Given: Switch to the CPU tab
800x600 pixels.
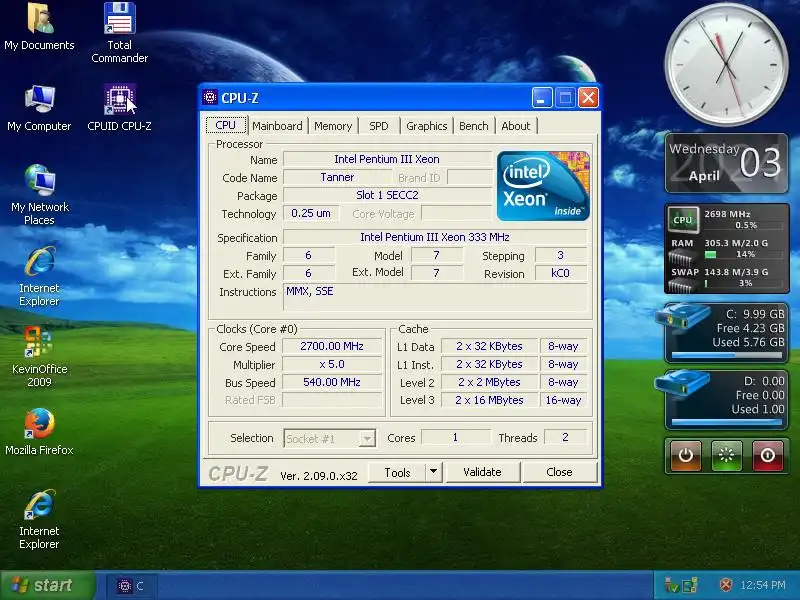Looking at the screenshot, I should tap(226, 126).
